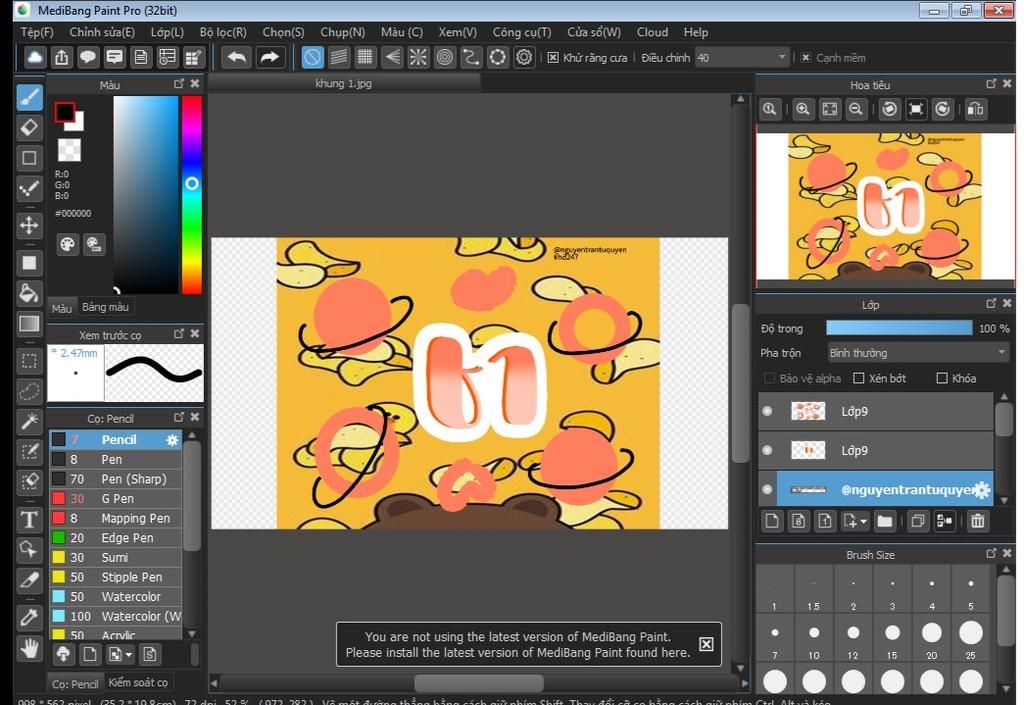This screenshot has height=705, width=1024.
Task: Flip view in the Navigator panel
Action: point(976,109)
